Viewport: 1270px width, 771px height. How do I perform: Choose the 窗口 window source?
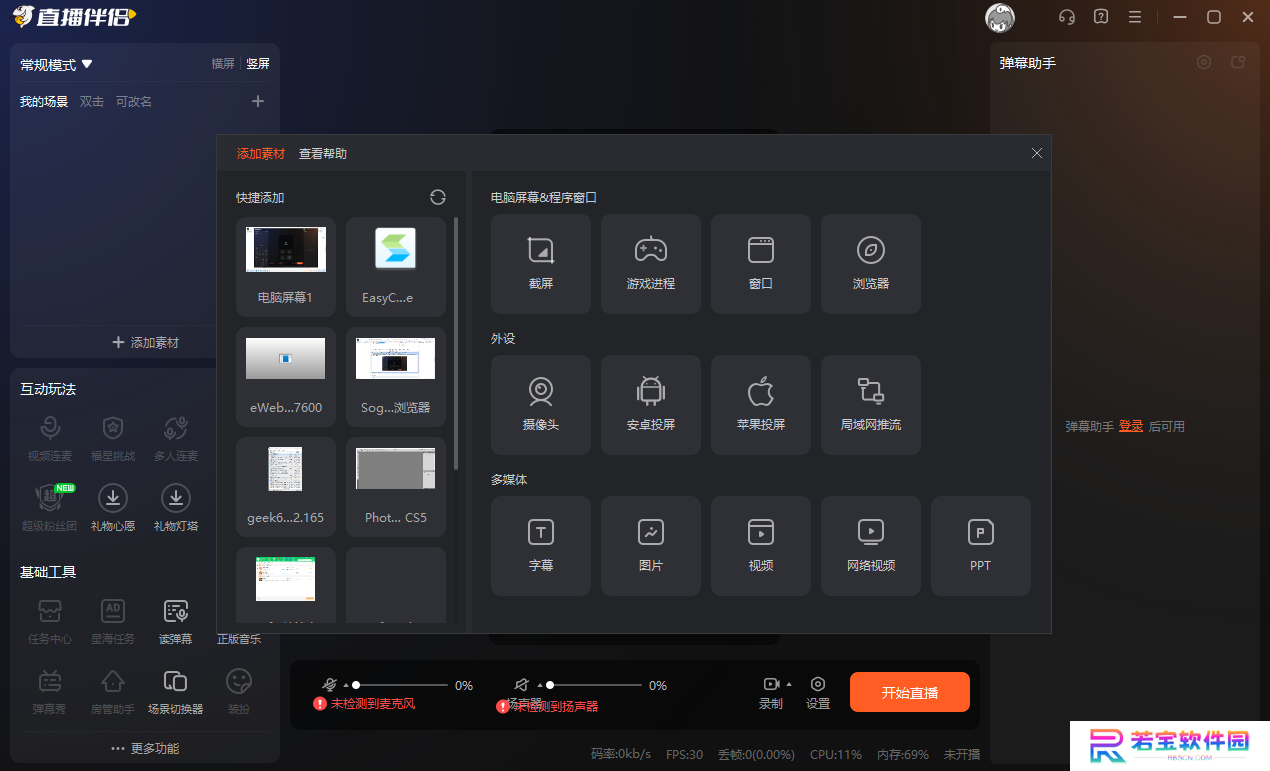tap(761, 264)
